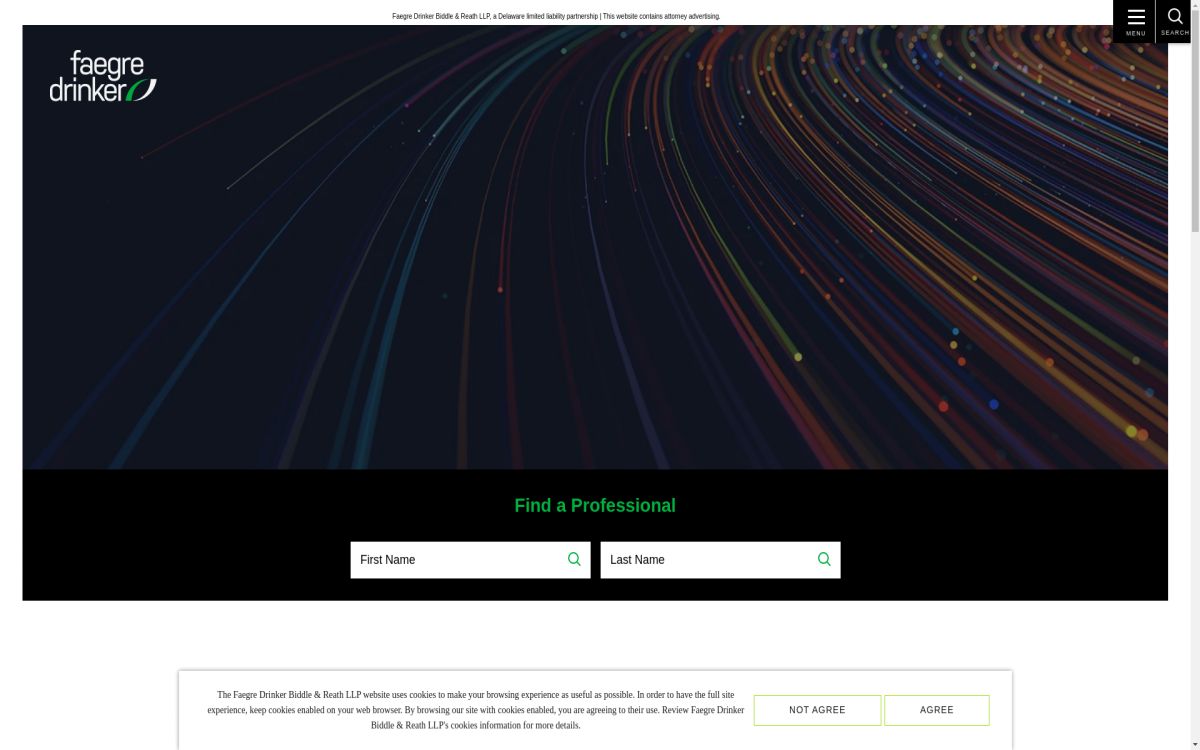The height and width of the screenshot is (750, 1200).
Task: Click the scrollbar up arrow
Action: point(1194,5)
